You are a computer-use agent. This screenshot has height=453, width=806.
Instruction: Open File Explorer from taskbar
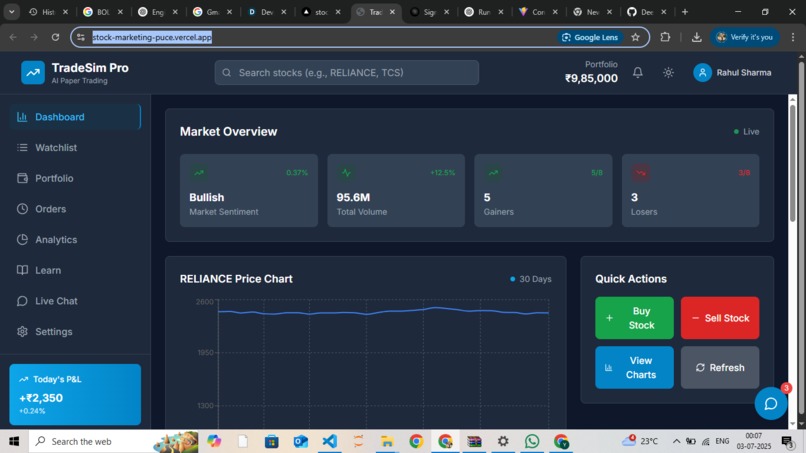[x=387, y=441]
